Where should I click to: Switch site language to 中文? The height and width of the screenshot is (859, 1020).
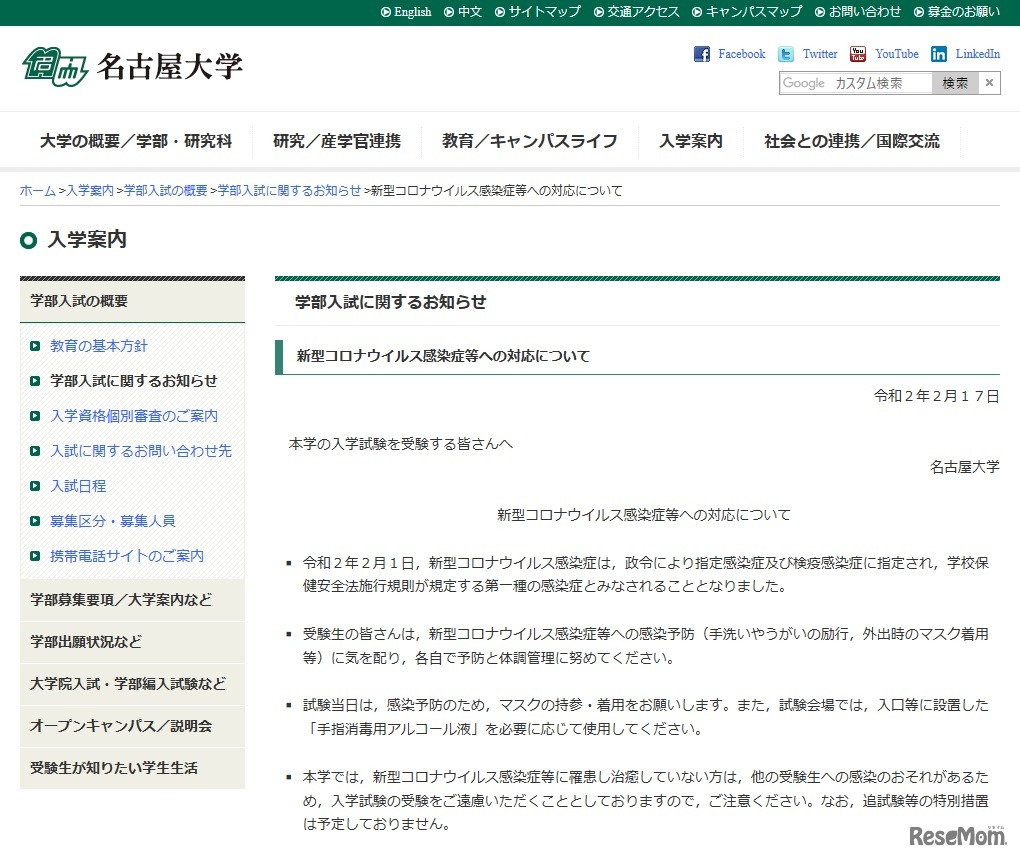click(470, 13)
